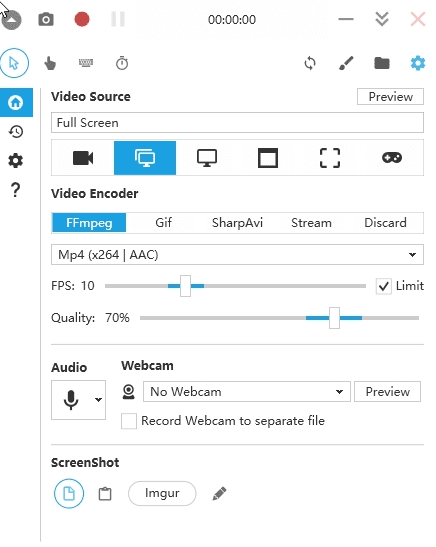Open the overlay brush icon

[346, 63]
